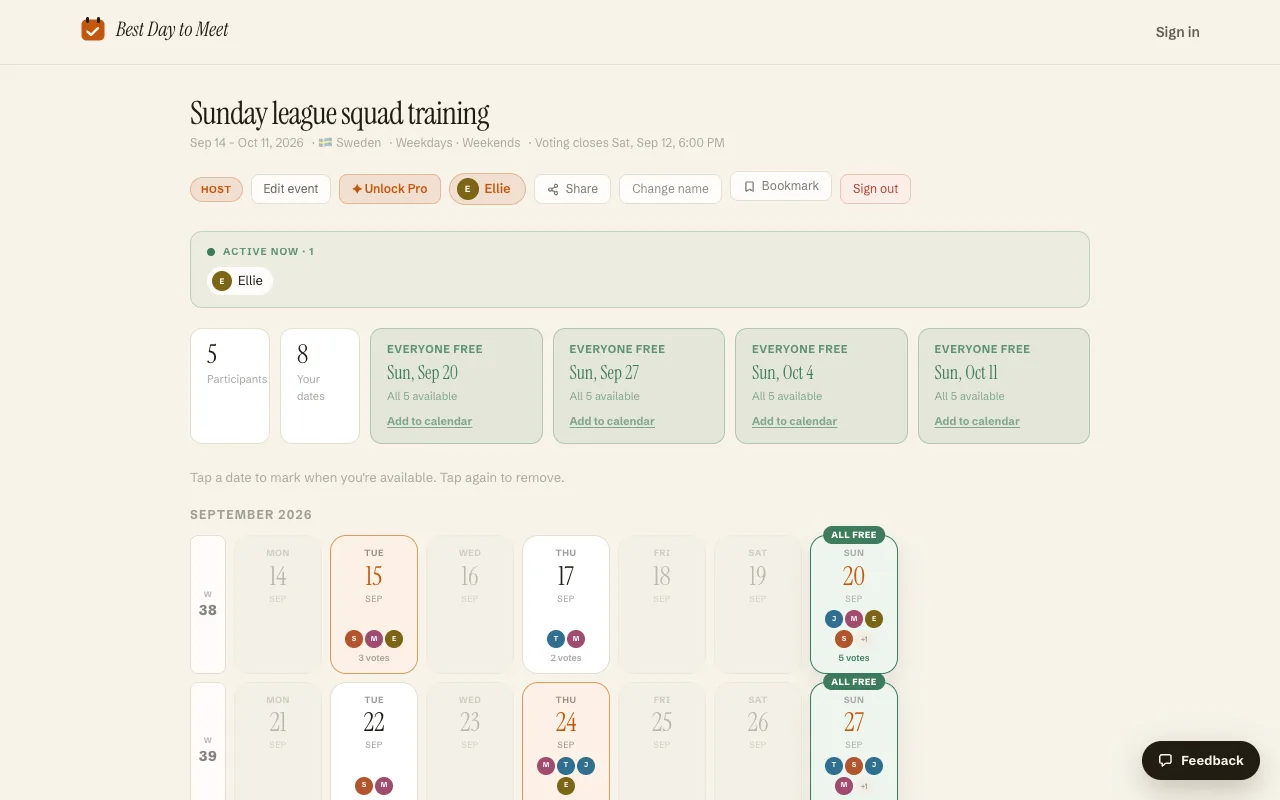The width and height of the screenshot is (1280, 800).
Task: Click the J avatar on Sep 20
Action: [834, 619]
